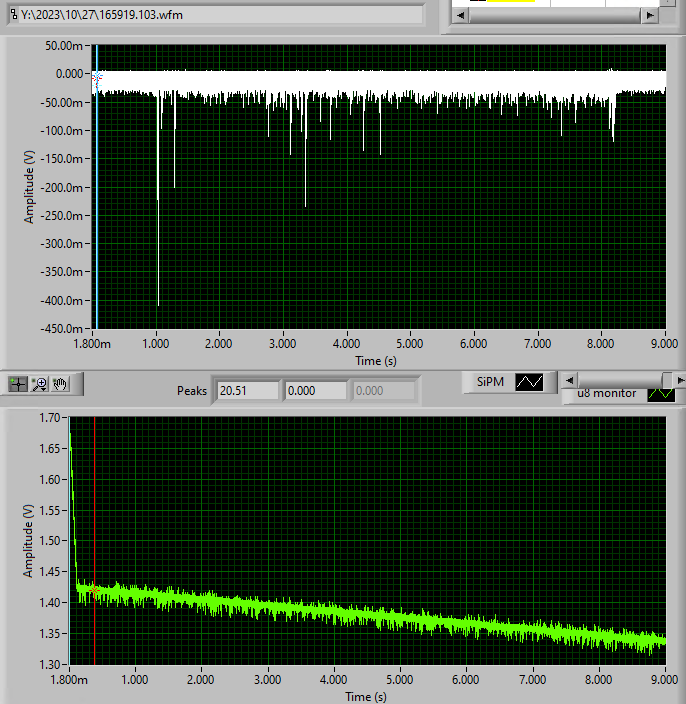Image resolution: width=686 pixels, height=704 pixels.
Task: Click the Amplitude (V) label of upper graph
Action: tap(29, 187)
